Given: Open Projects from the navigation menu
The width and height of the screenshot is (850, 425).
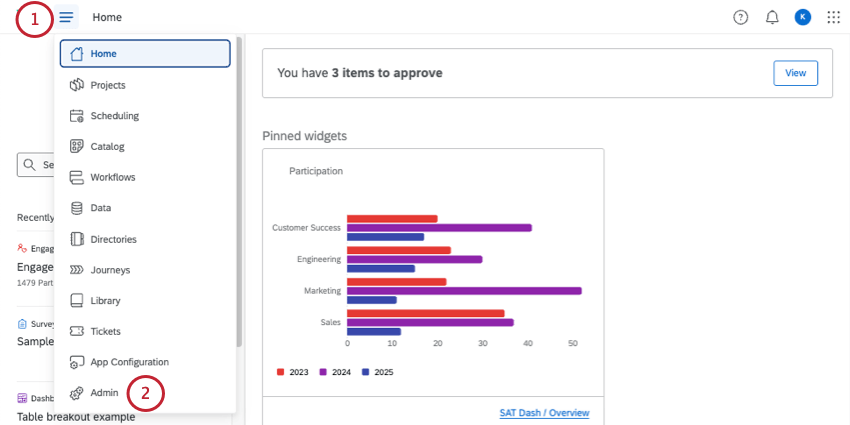Looking at the screenshot, I should [x=107, y=85].
